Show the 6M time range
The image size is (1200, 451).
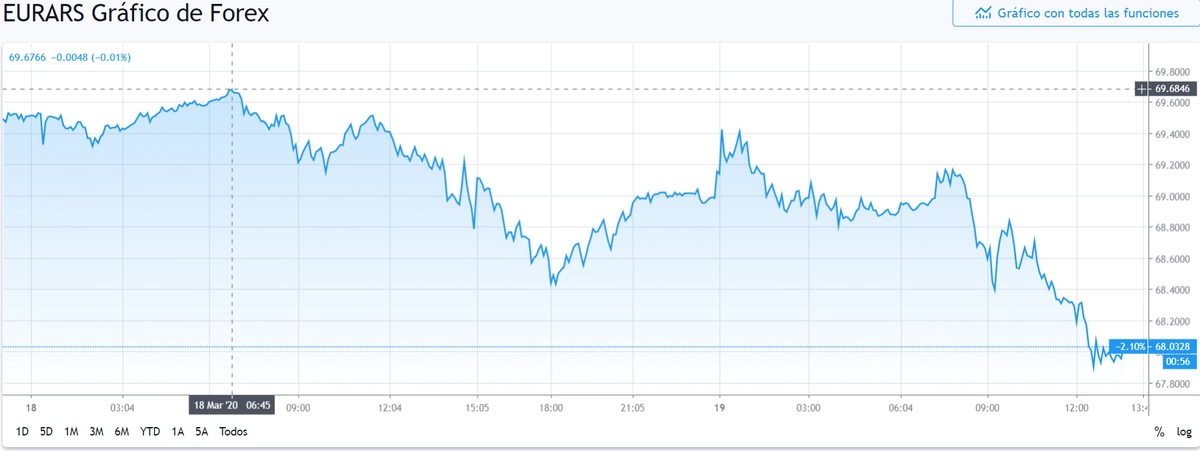click(x=122, y=432)
